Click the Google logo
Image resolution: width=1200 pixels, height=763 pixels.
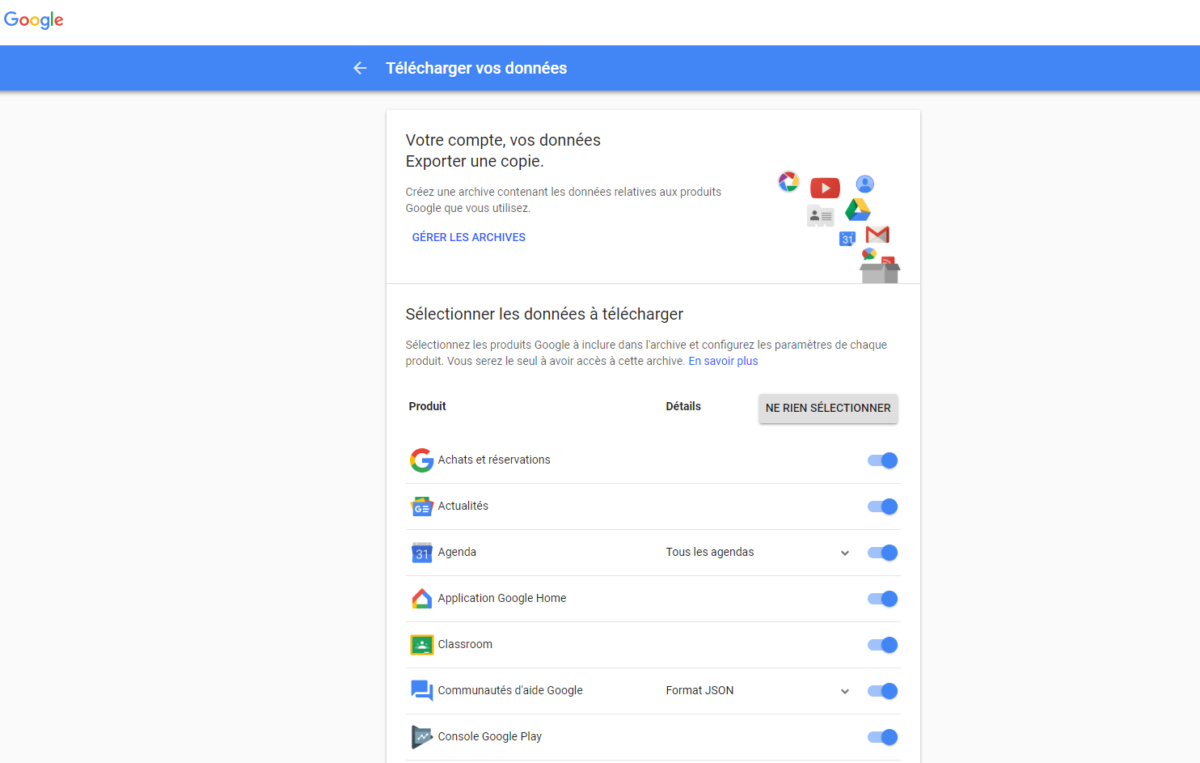(34, 20)
